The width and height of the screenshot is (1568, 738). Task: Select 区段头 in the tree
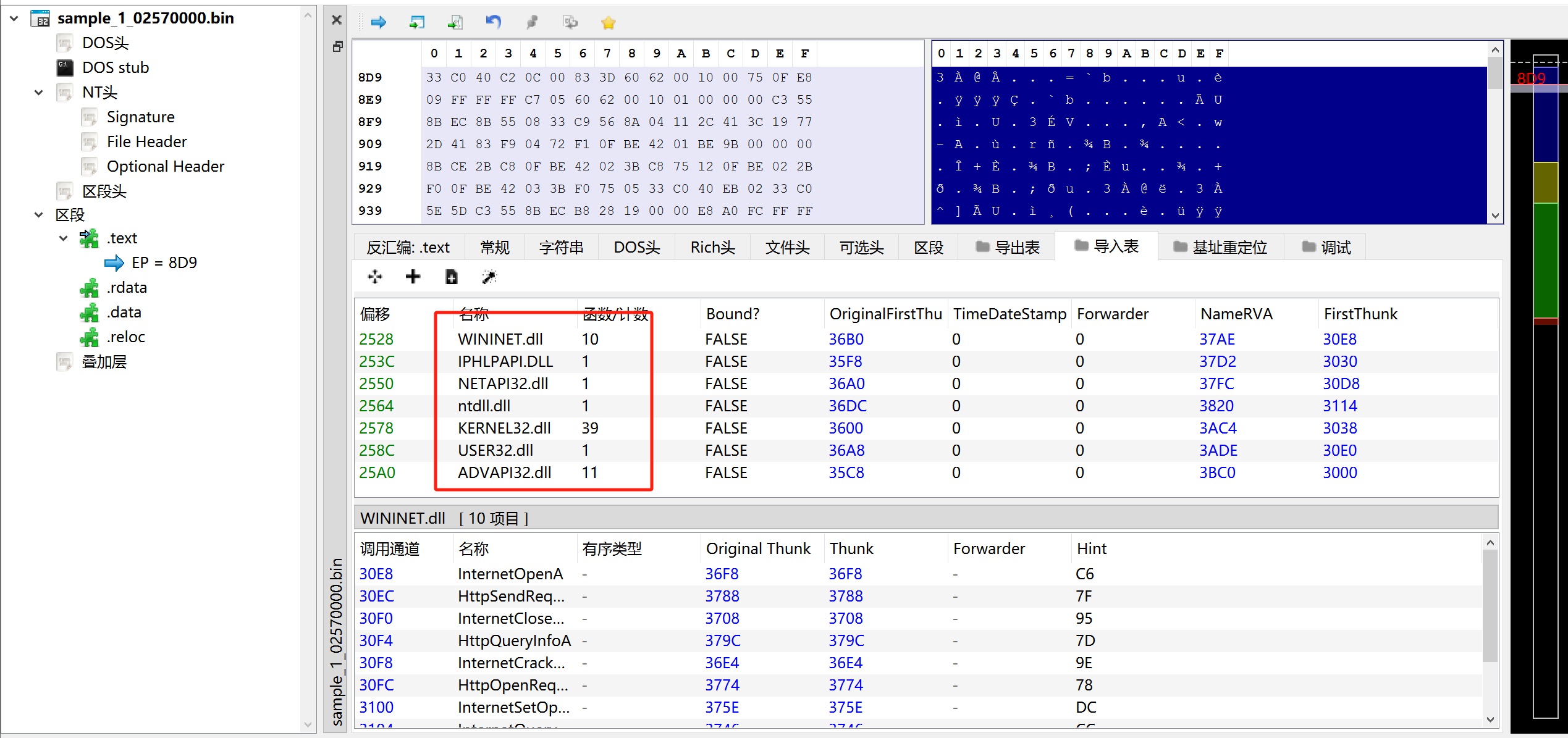(104, 191)
